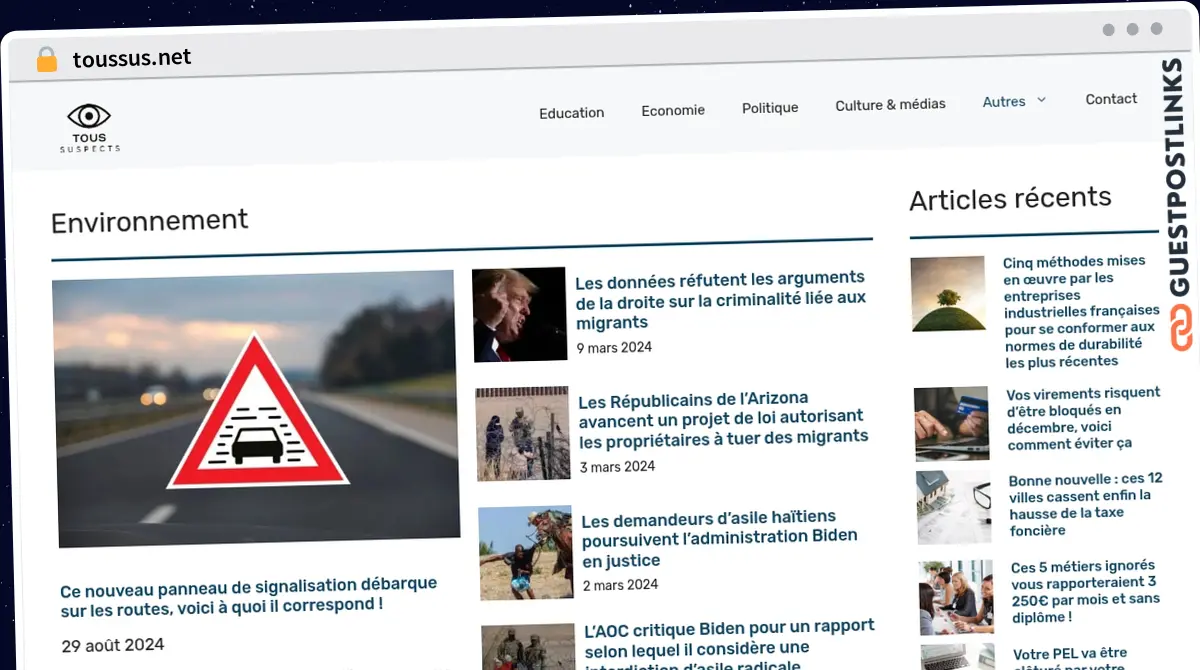Image resolution: width=1200 pixels, height=670 pixels.
Task: Click the 'Articles récents' heading
Action: point(1010,198)
